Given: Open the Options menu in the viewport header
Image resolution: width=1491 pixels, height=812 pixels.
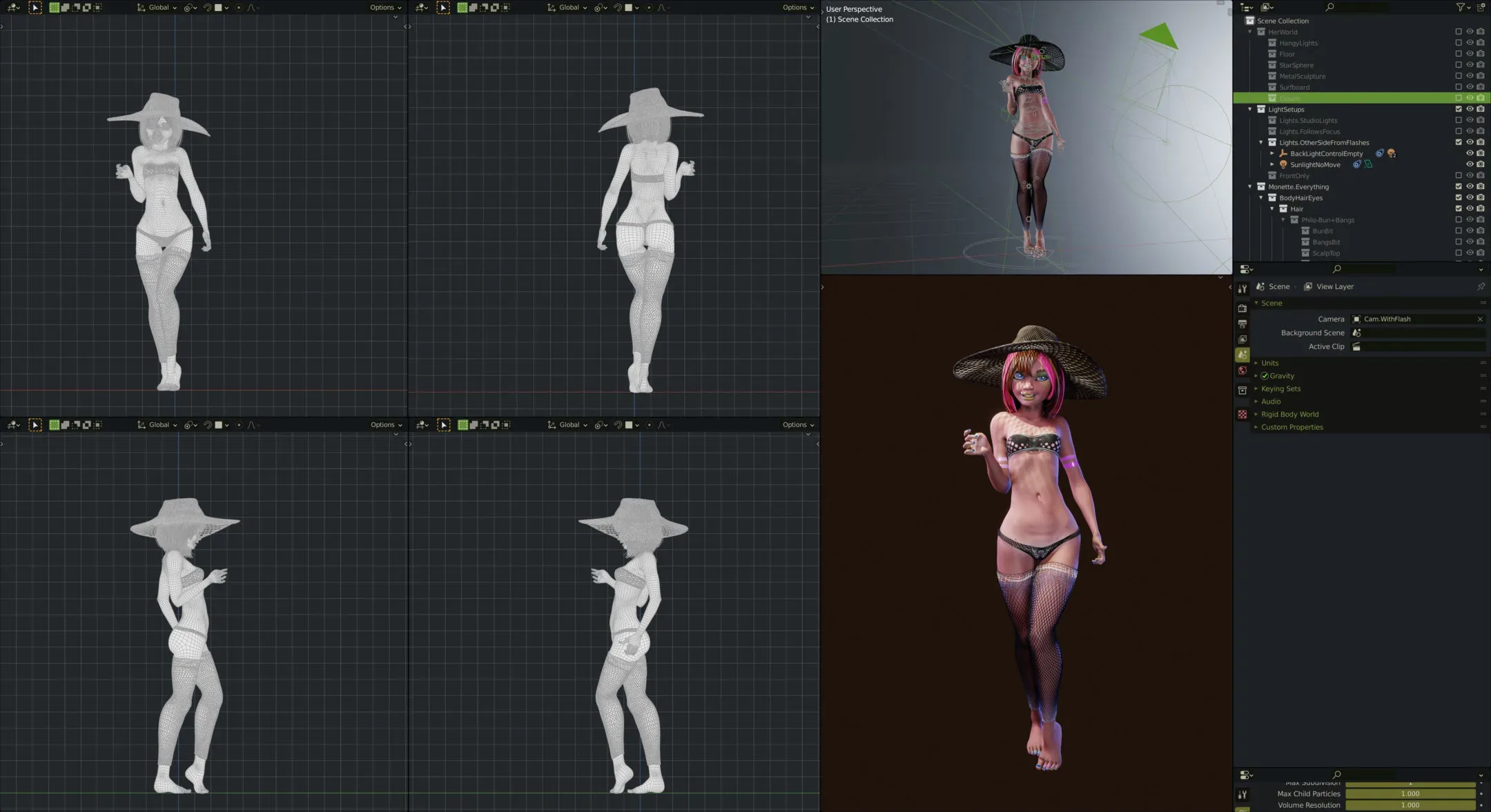Looking at the screenshot, I should click(384, 8).
